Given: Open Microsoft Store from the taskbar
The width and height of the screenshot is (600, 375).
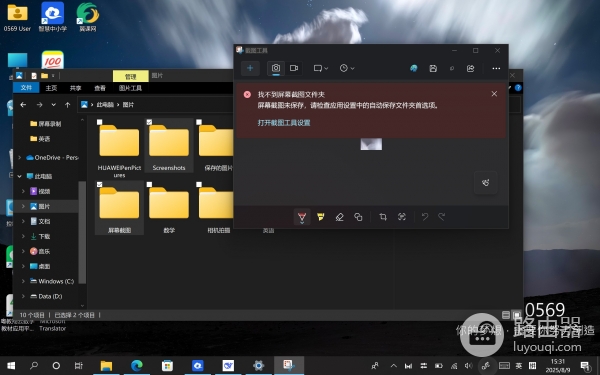Looking at the screenshot, I should (167, 366).
